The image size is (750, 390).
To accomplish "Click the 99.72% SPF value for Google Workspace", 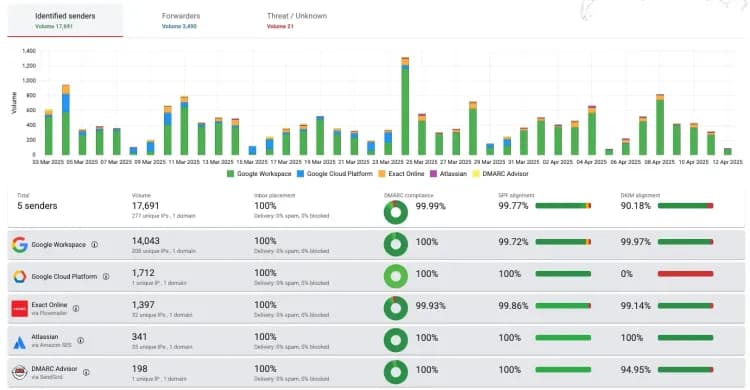I will click(x=513, y=242).
